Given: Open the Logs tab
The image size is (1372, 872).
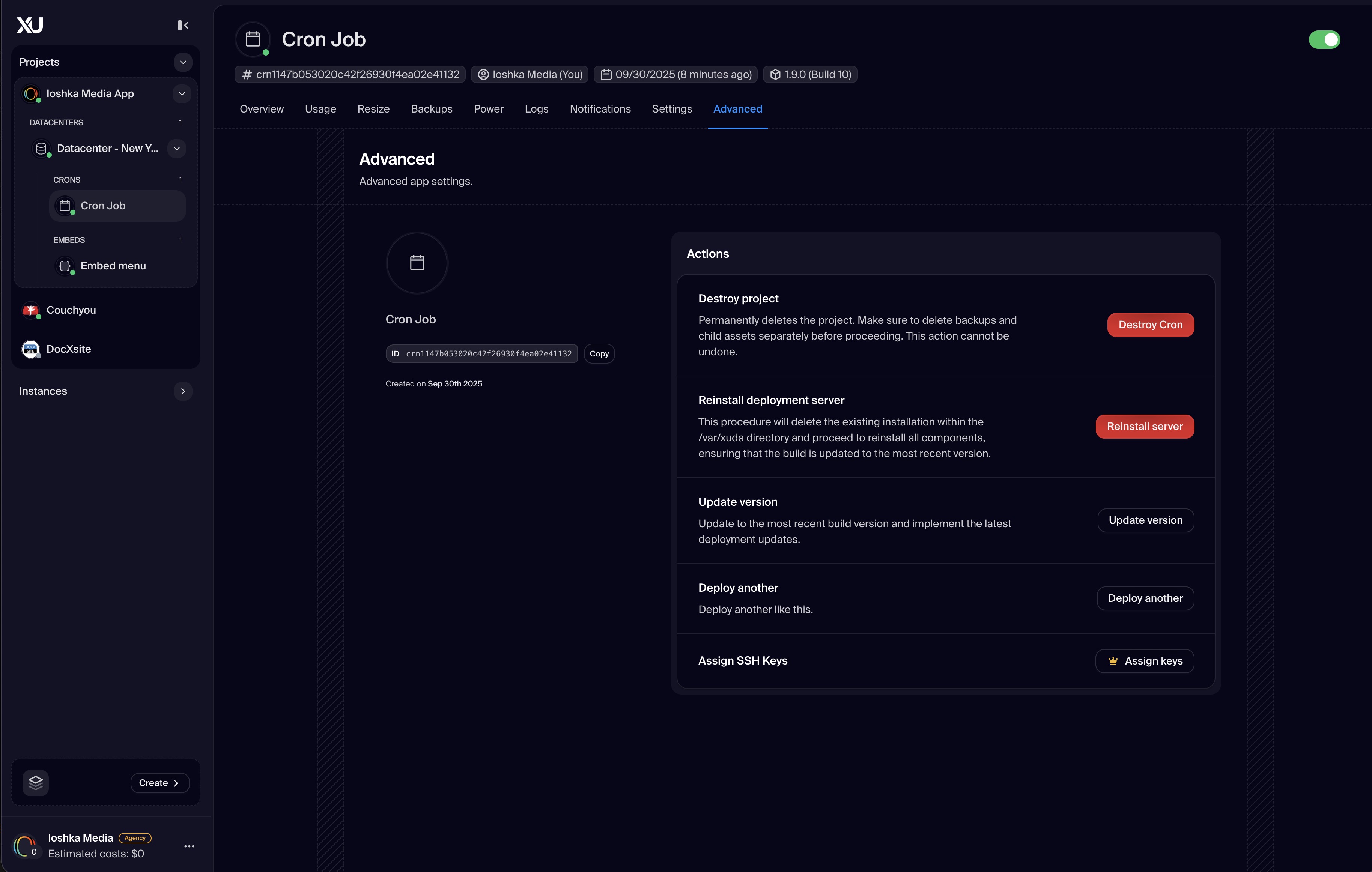Looking at the screenshot, I should tap(536, 109).
